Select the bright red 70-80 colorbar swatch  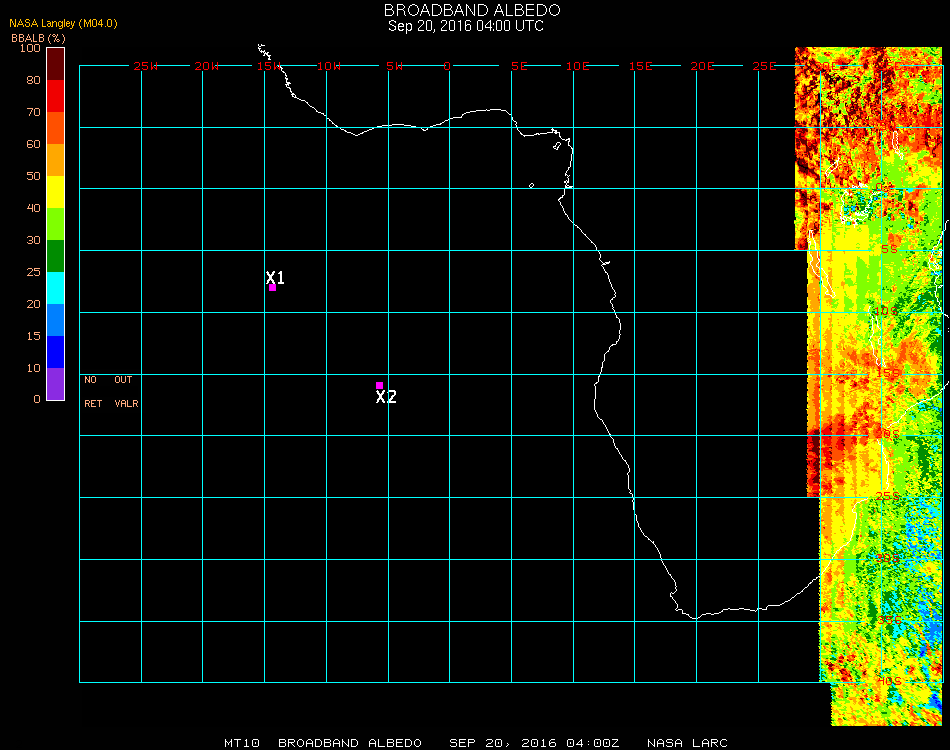click(55, 96)
